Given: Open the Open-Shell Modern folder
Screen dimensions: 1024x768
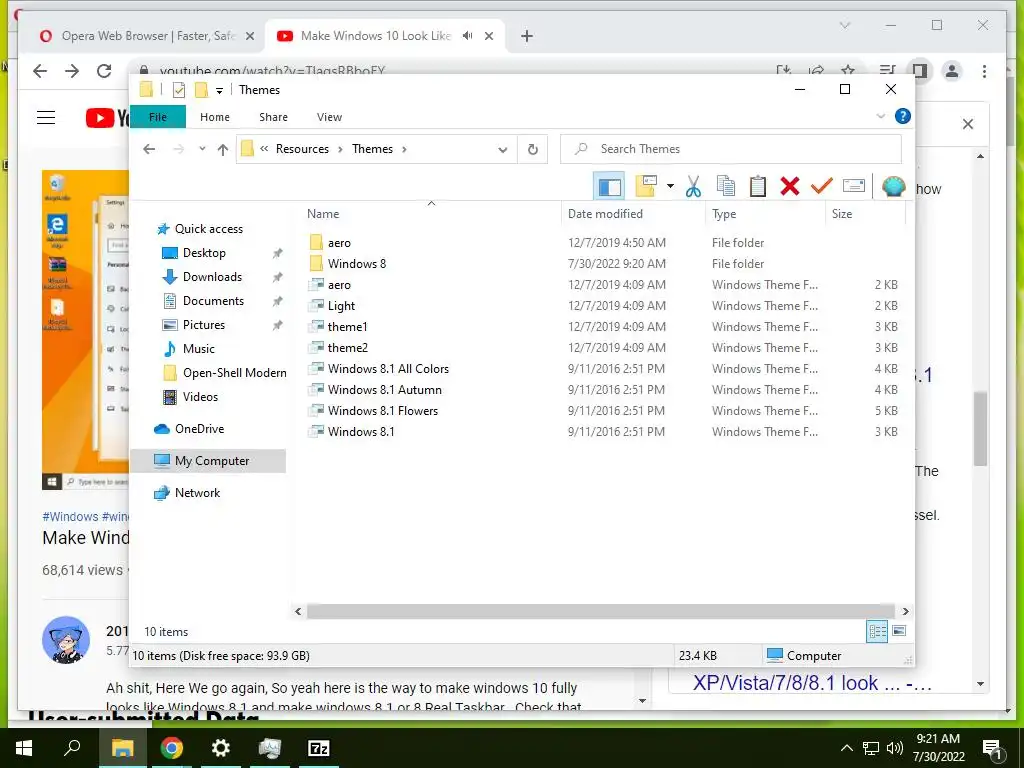Looking at the screenshot, I should 234,373.
